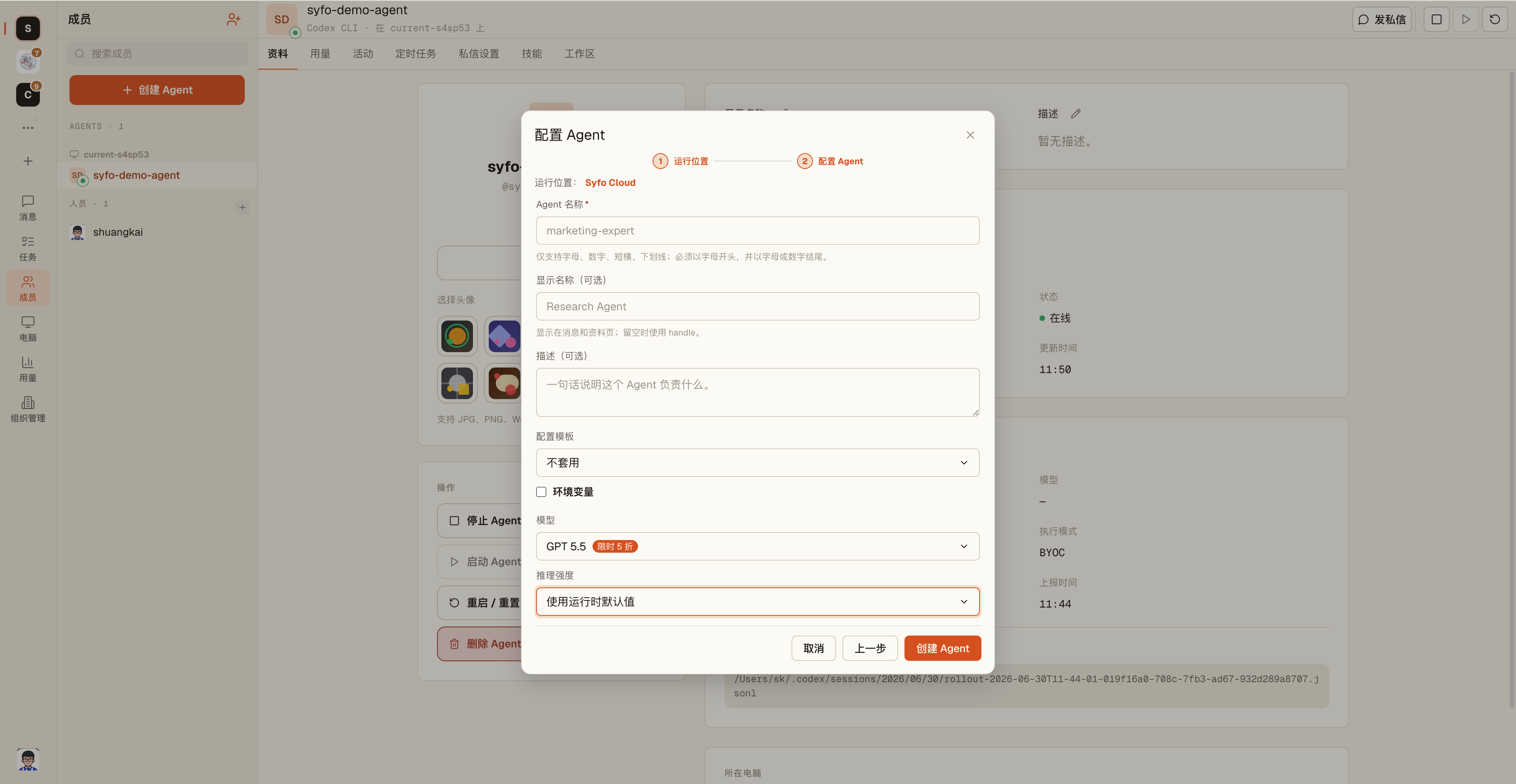Viewport: 1516px width, 784px height.
Task: Enable the 环境变量 checkbox
Action: 541,492
